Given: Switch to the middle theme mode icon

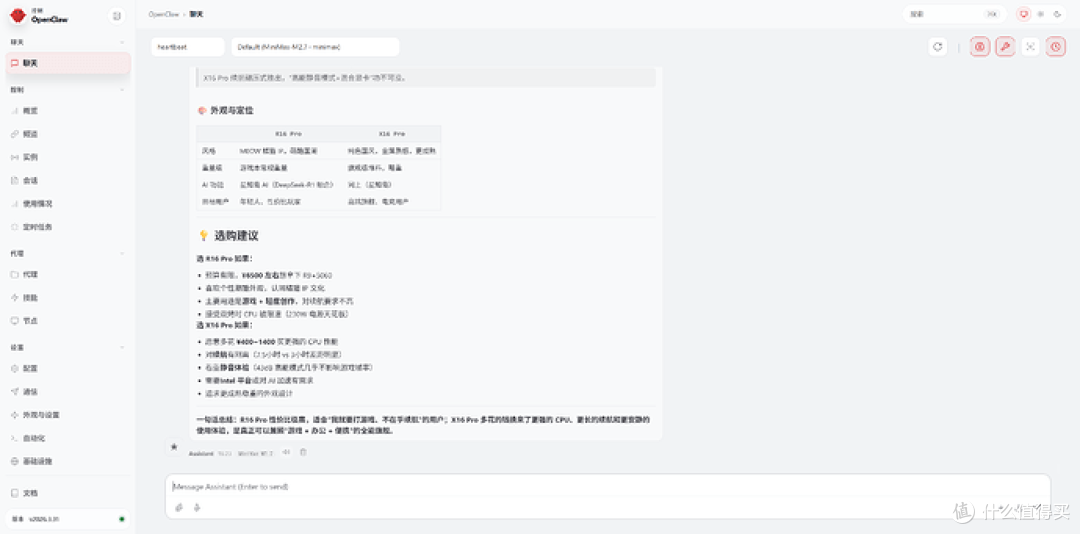Looking at the screenshot, I should [1041, 14].
